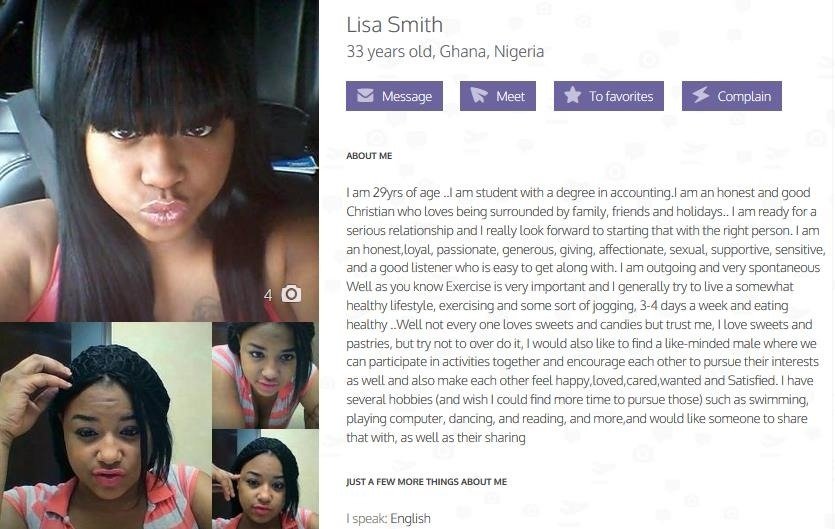
Task: Click the JUST A FEW MORE THINGS heading
Action: (x=427, y=482)
